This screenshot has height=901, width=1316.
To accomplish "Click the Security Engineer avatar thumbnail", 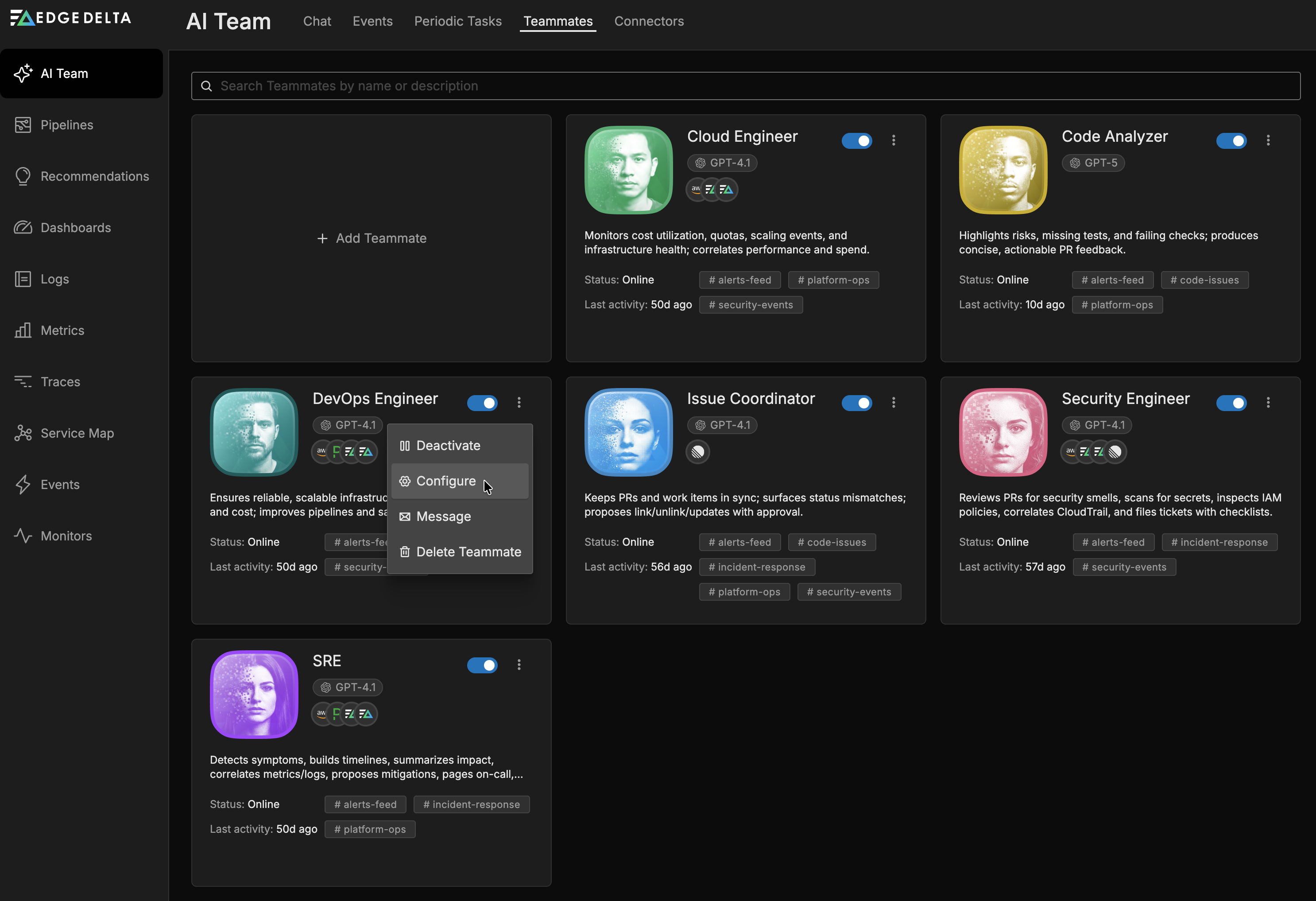I will tap(1003, 432).
